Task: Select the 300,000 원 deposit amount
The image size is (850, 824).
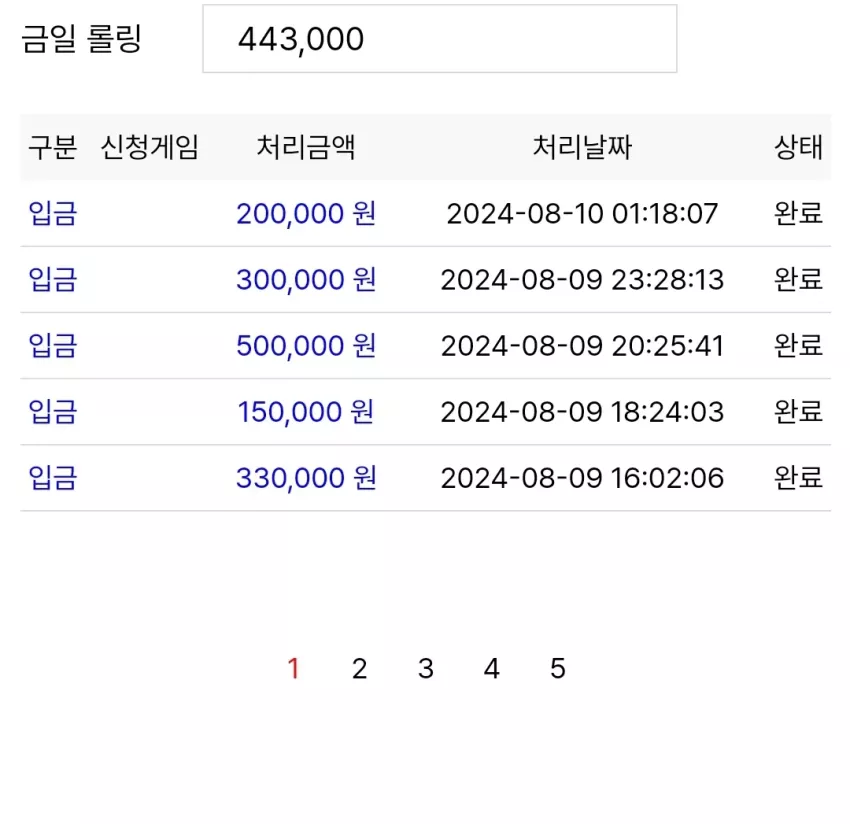Action: point(306,280)
